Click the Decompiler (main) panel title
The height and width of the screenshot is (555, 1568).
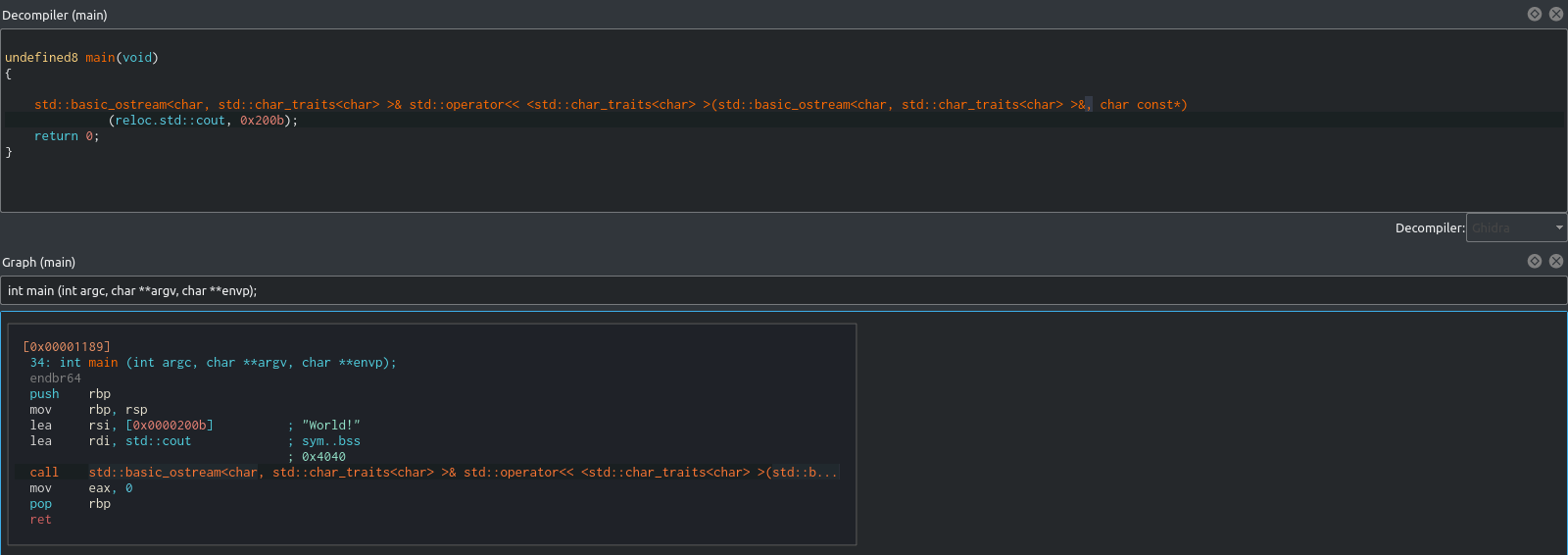(55, 15)
